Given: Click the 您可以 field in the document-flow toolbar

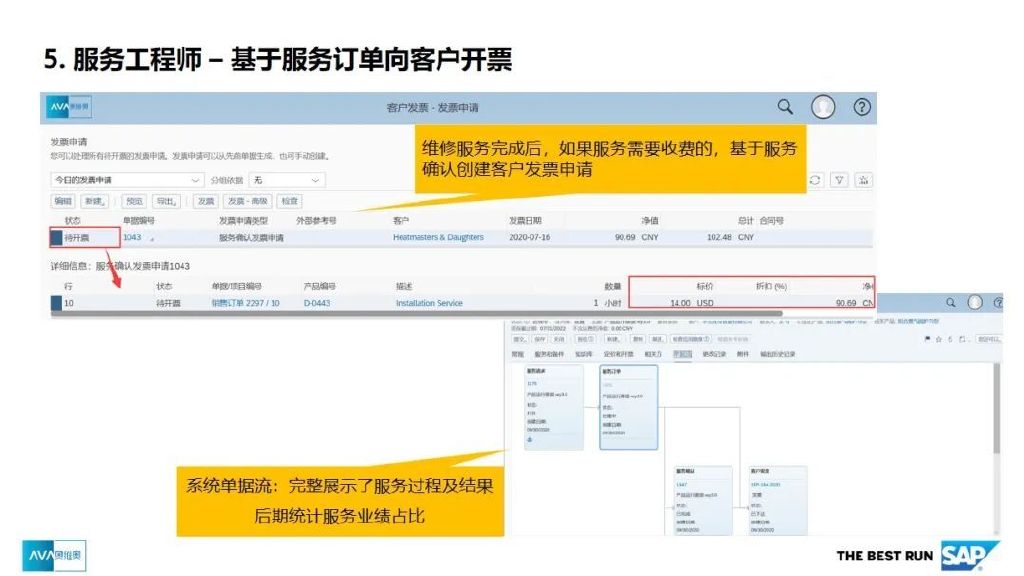Looking at the screenshot, I should tap(987, 339).
